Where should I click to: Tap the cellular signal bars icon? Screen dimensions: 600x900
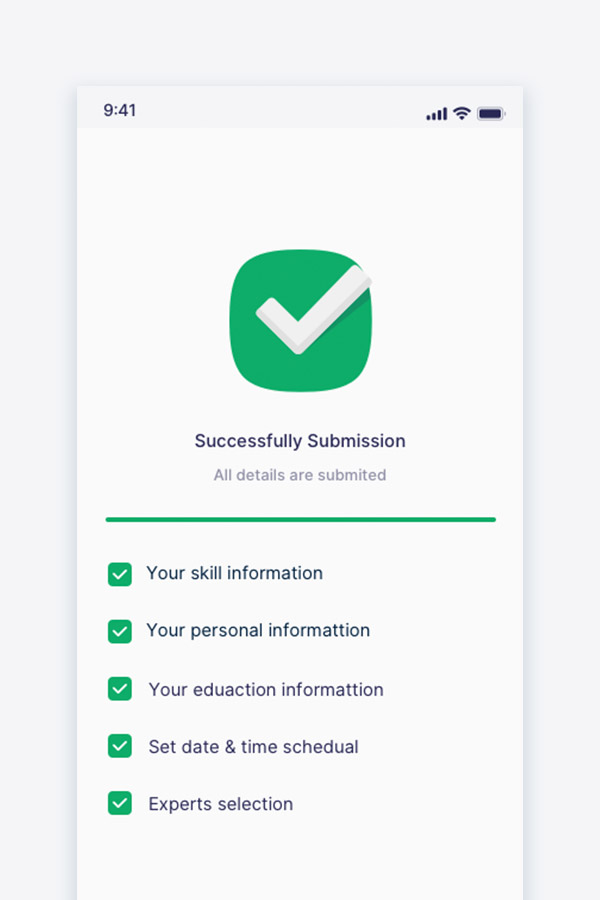pos(436,114)
